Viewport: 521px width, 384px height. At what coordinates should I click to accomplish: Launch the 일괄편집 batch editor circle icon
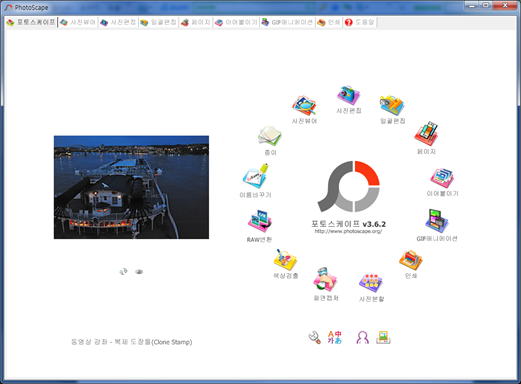click(392, 106)
